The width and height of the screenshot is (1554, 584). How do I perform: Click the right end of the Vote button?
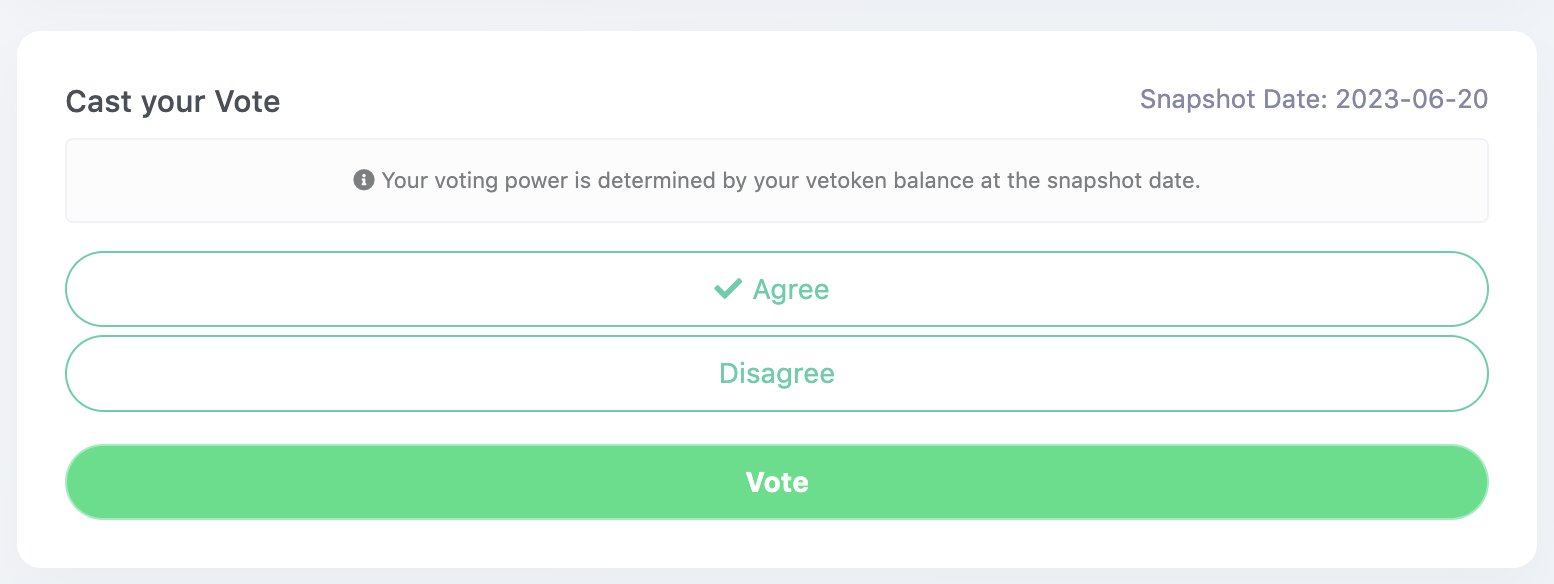pos(1454,482)
